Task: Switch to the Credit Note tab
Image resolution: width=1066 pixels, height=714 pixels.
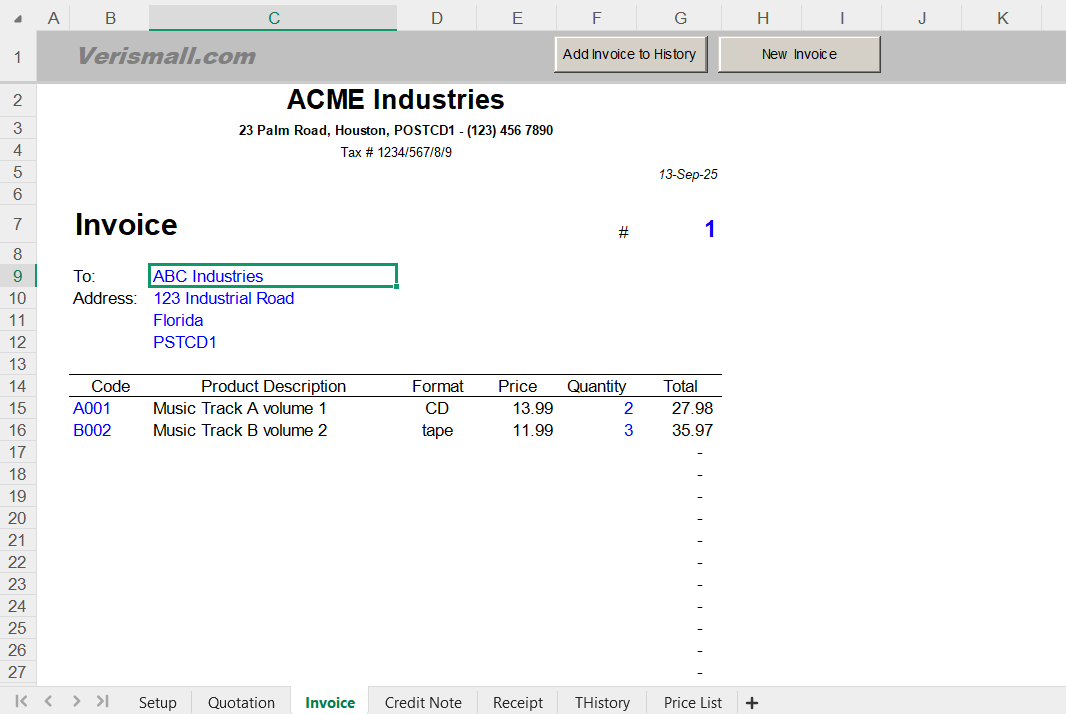Action: [x=422, y=702]
